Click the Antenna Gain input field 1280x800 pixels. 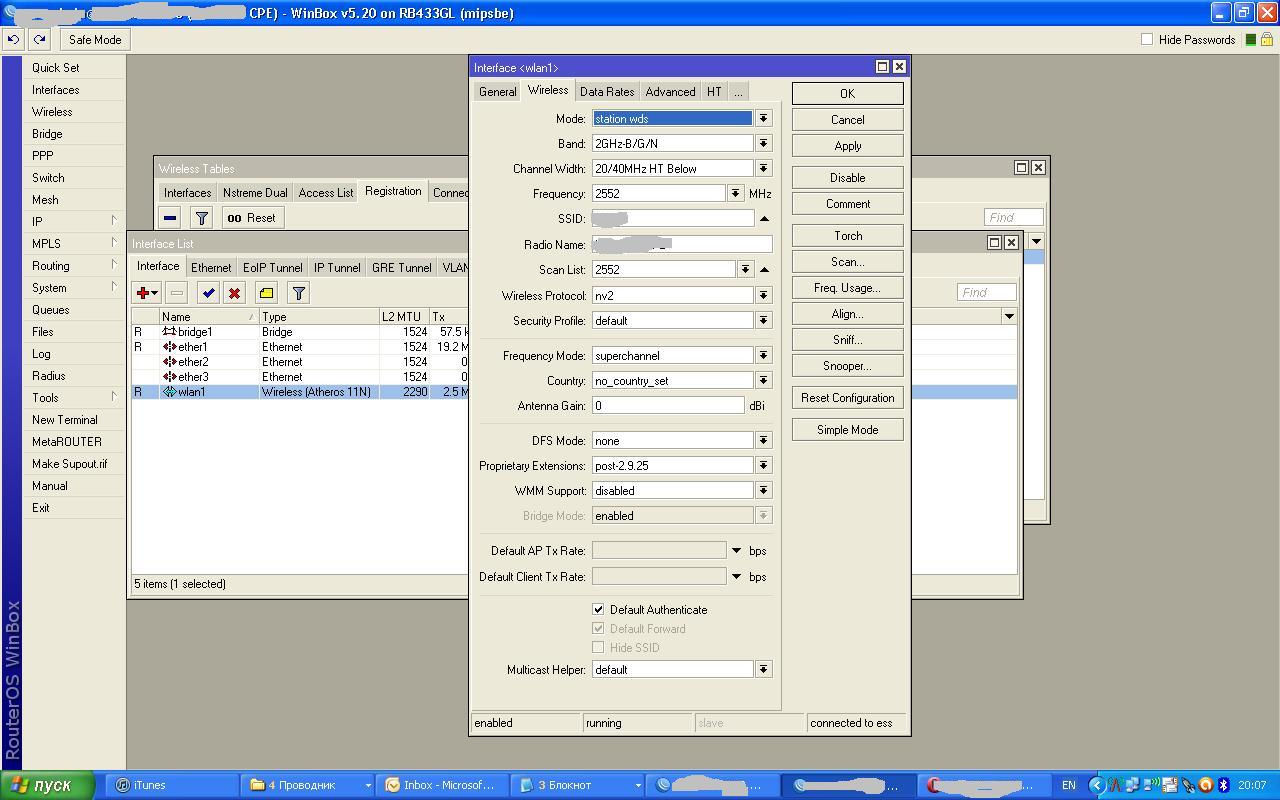point(668,405)
